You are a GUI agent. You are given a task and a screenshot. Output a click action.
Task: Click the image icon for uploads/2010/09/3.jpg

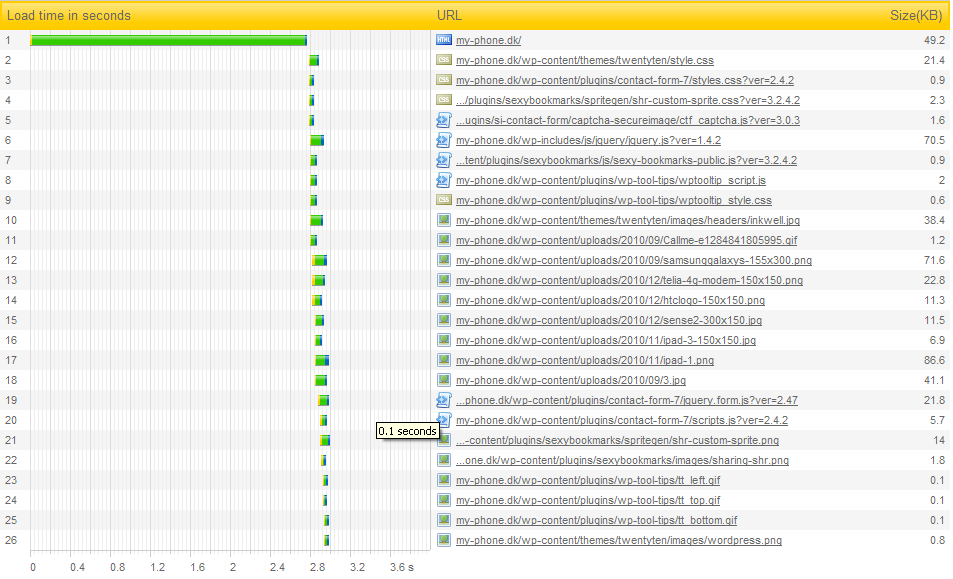[x=444, y=380]
